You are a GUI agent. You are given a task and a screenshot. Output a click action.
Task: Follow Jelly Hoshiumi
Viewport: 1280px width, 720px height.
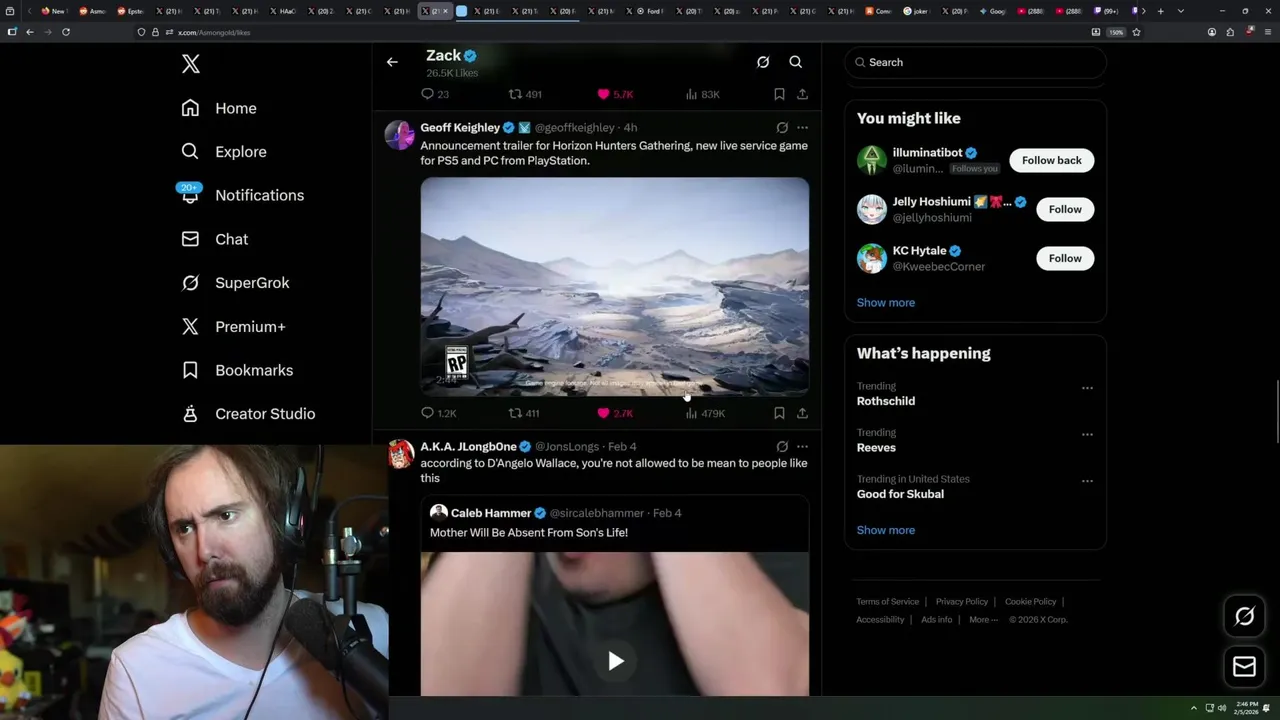1065,209
